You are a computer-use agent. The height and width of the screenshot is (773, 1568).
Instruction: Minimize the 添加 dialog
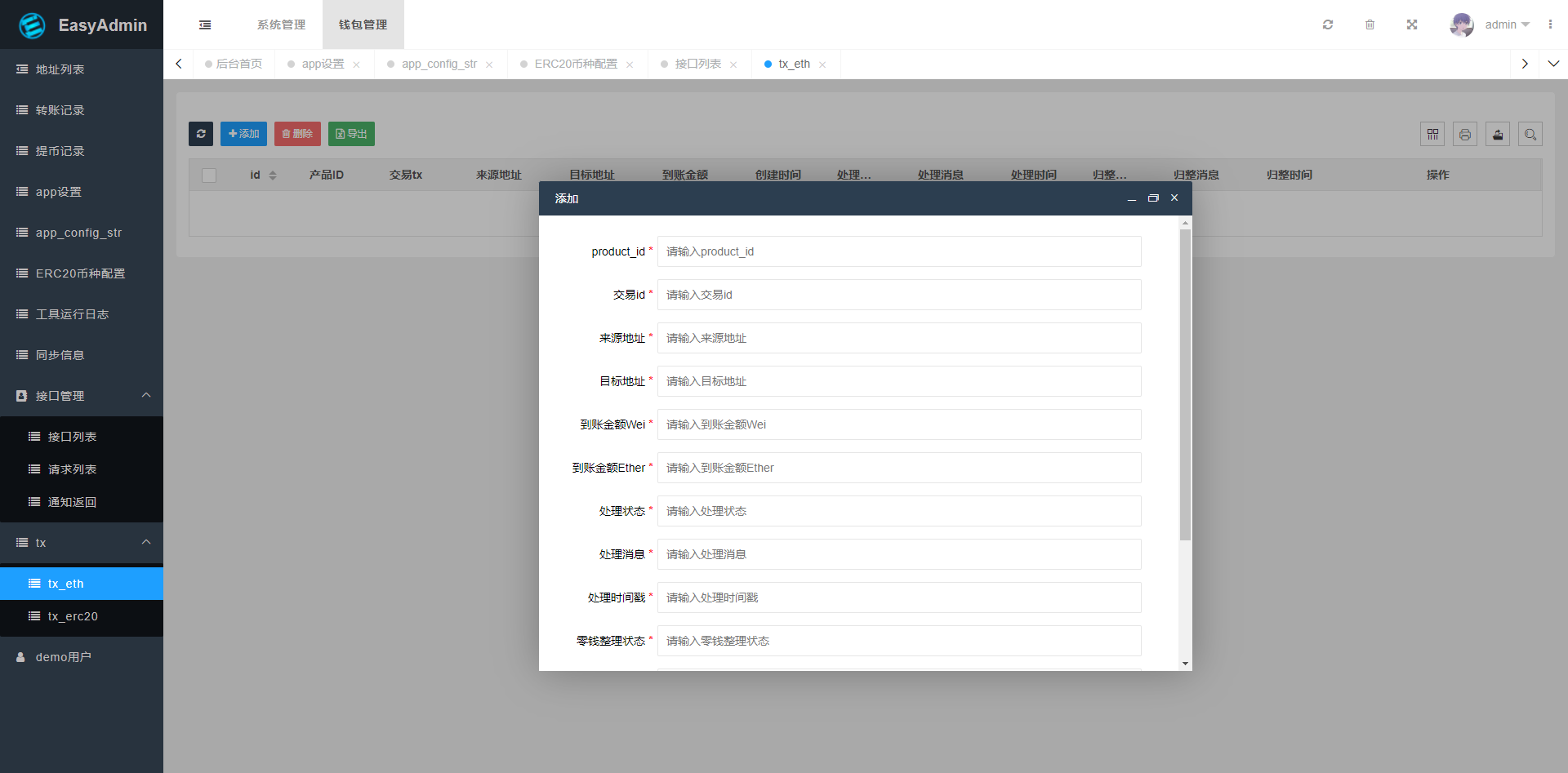[x=1132, y=198]
